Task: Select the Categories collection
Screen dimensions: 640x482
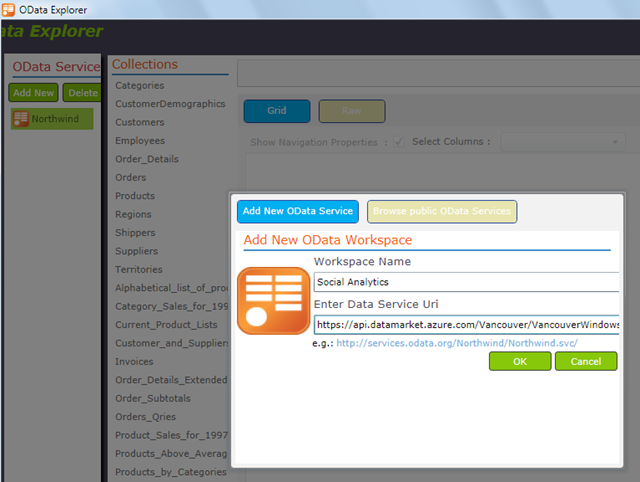Action: coord(140,85)
